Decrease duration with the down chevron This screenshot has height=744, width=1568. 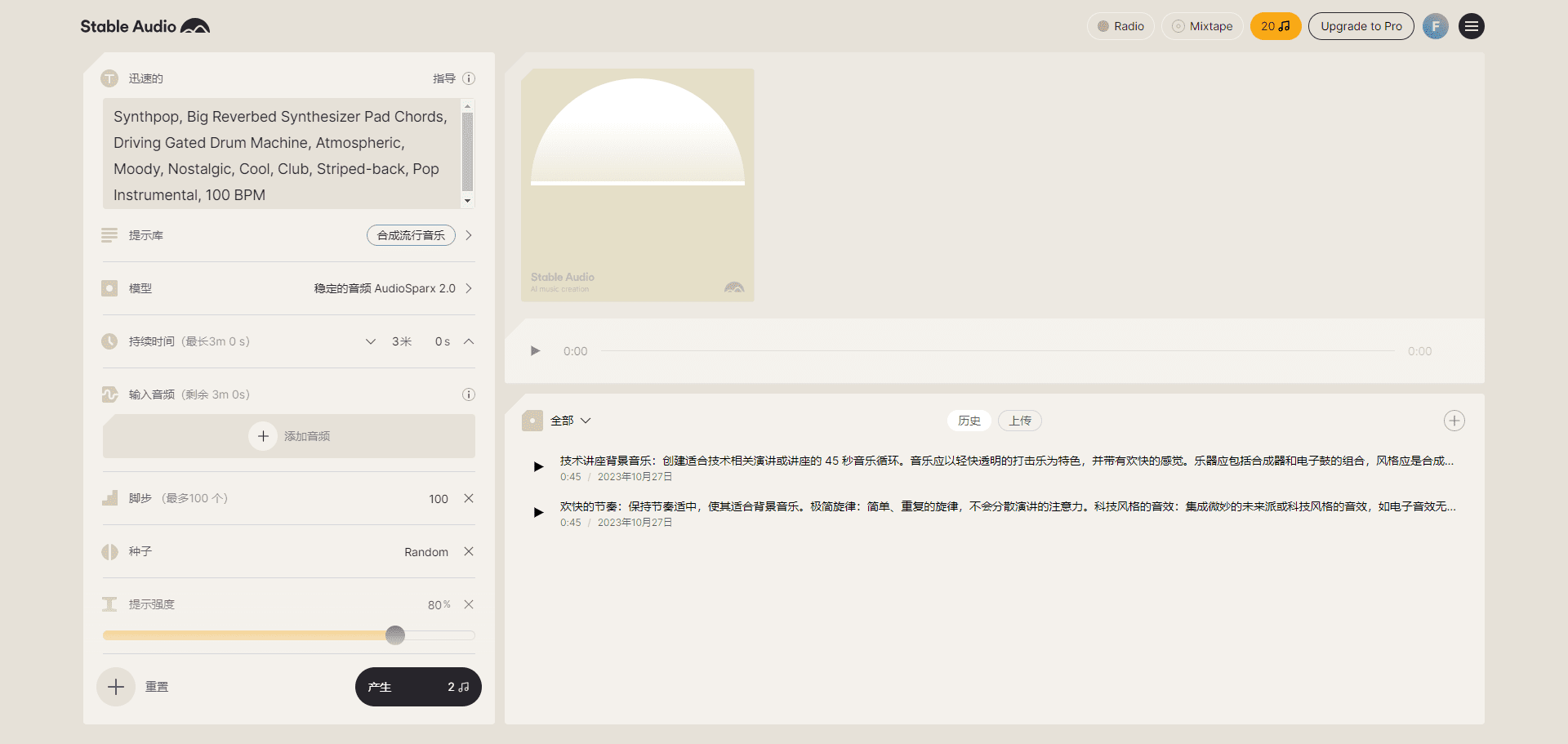[371, 341]
